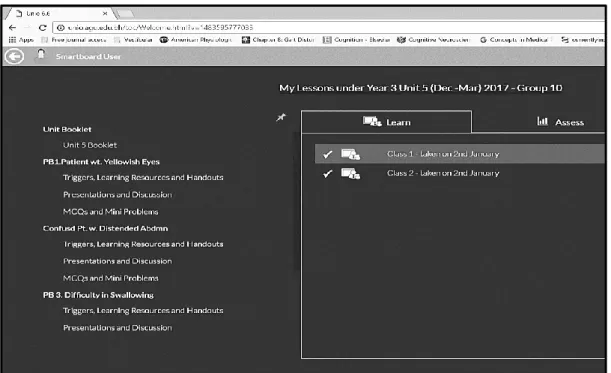Select PB 3. Difficulty in Swallowing heading
Viewport: 611px width, 373px height.
click(98, 295)
